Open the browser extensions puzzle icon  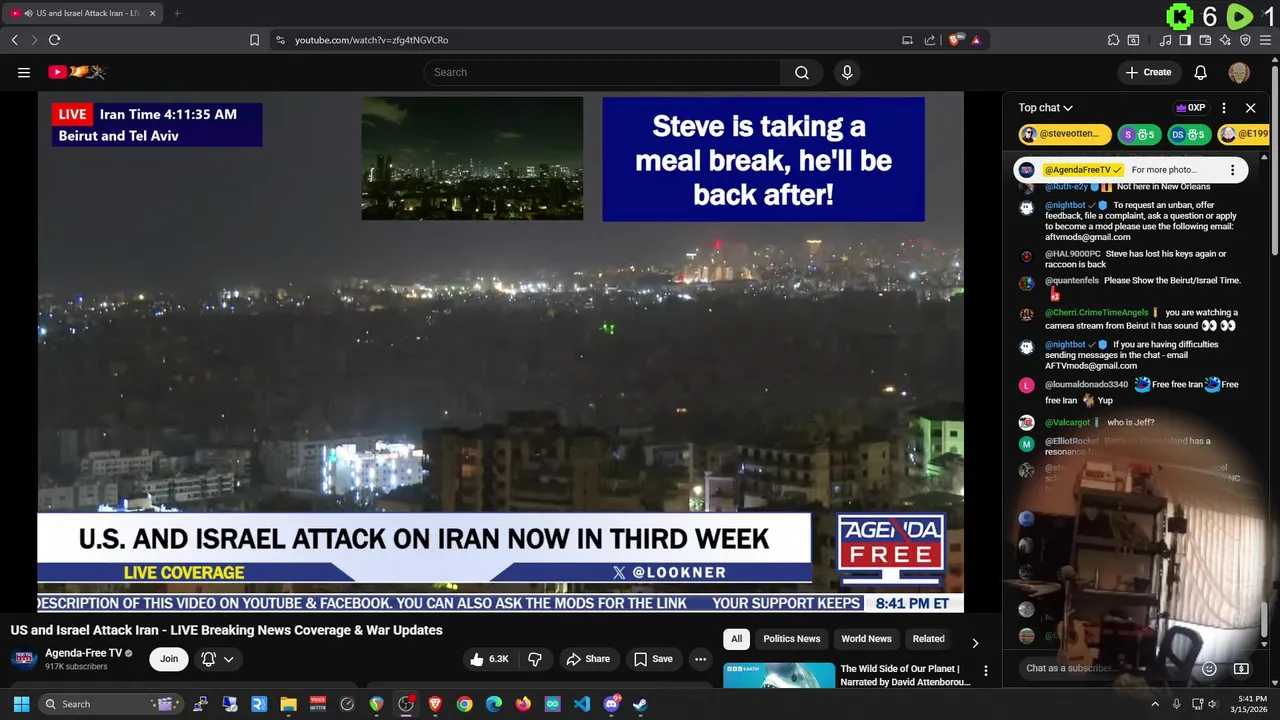pyautogui.click(x=1113, y=40)
